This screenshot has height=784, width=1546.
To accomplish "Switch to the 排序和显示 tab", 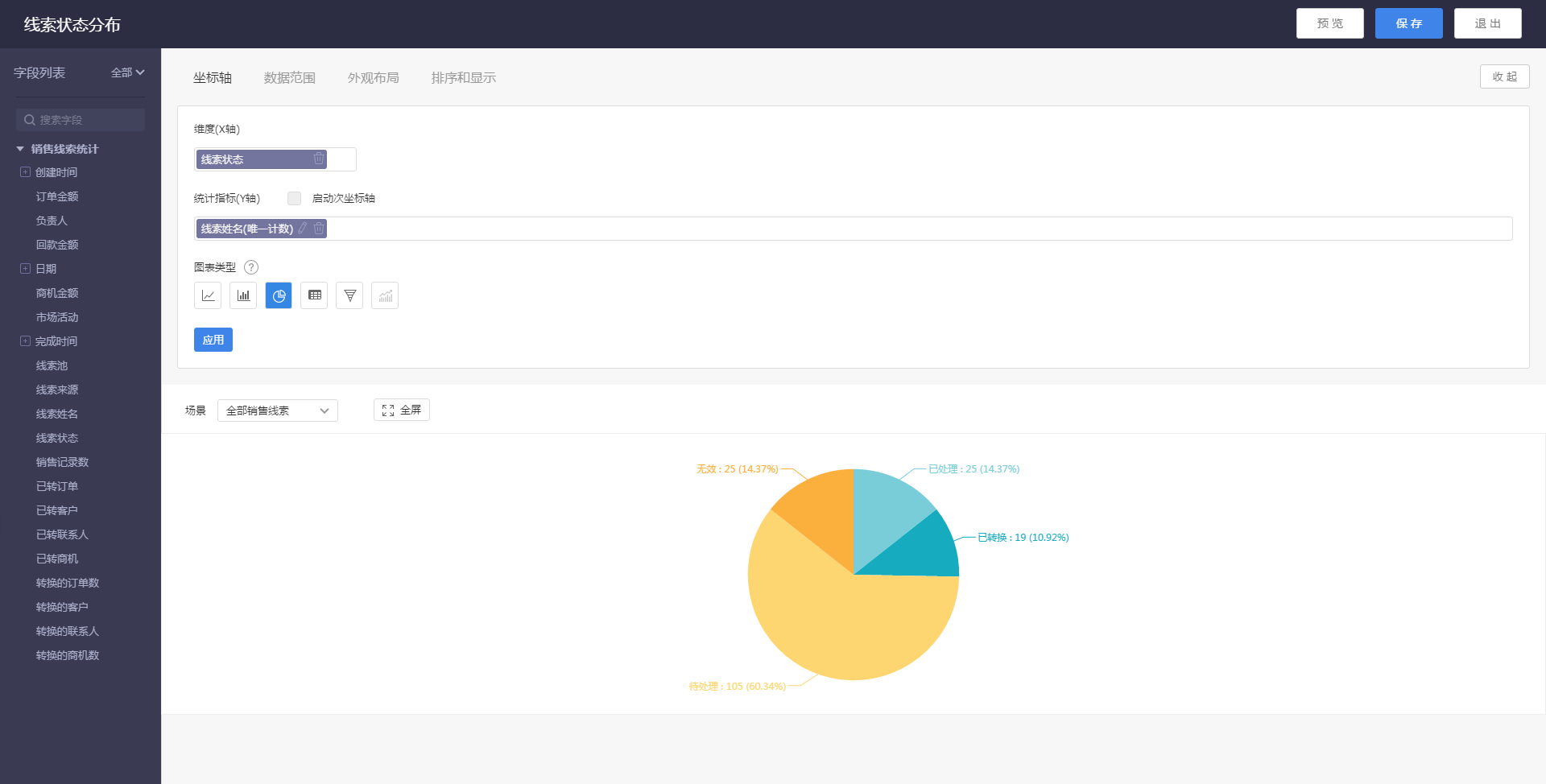I will pyautogui.click(x=464, y=78).
